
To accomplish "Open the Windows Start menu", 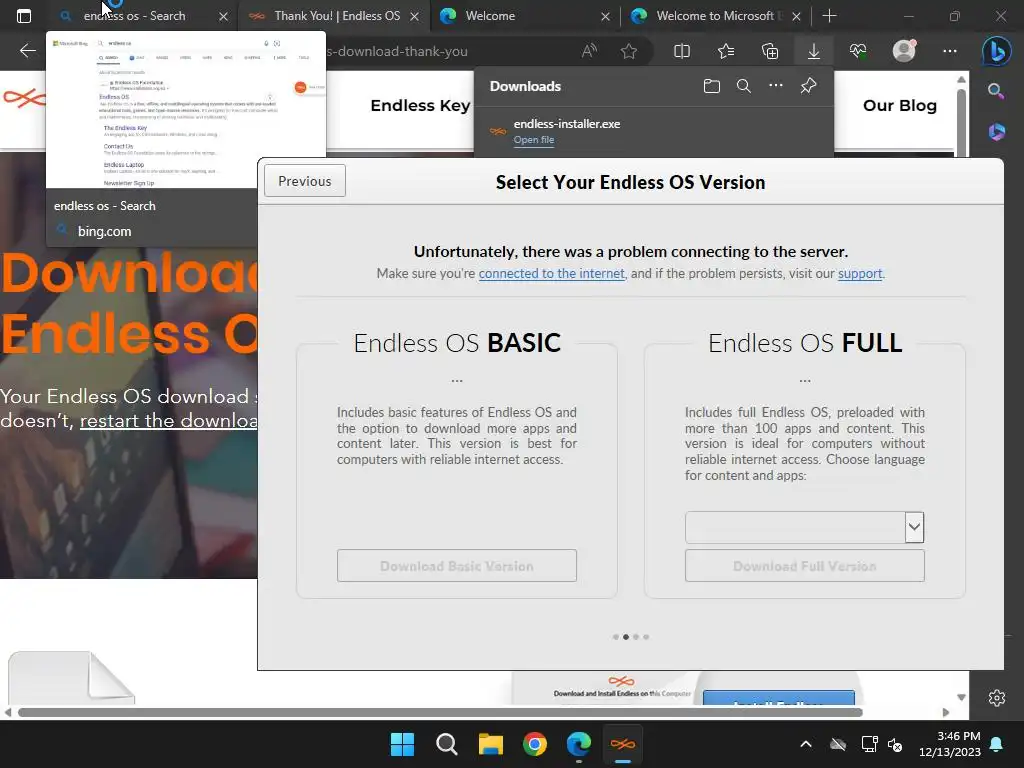I will [x=402, y=744].
